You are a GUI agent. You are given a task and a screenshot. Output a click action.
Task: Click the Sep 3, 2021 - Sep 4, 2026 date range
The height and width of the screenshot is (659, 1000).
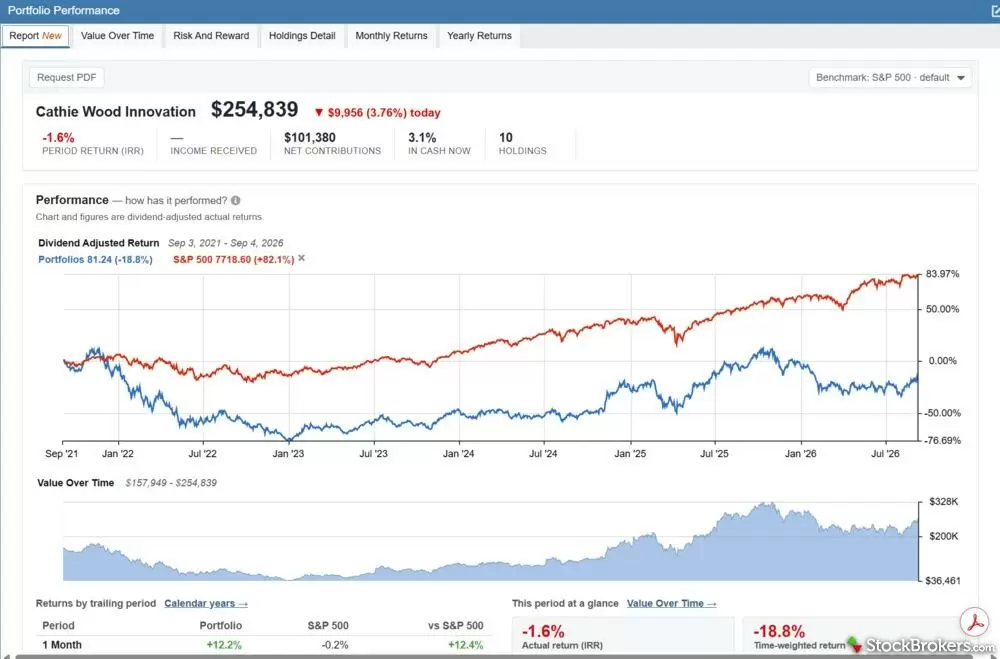click(226, 243)
